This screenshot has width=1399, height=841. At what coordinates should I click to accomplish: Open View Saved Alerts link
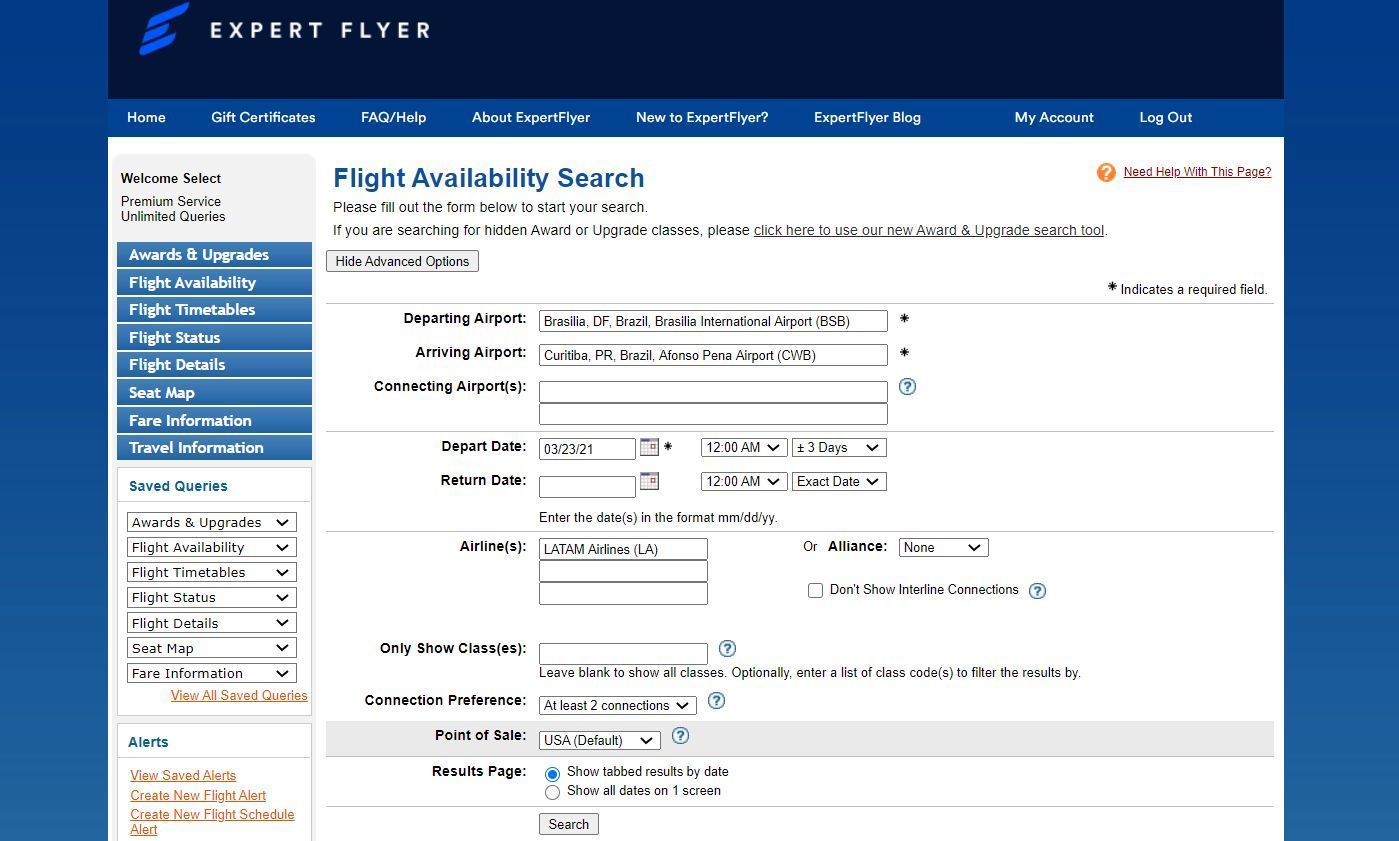coord(183,775)
